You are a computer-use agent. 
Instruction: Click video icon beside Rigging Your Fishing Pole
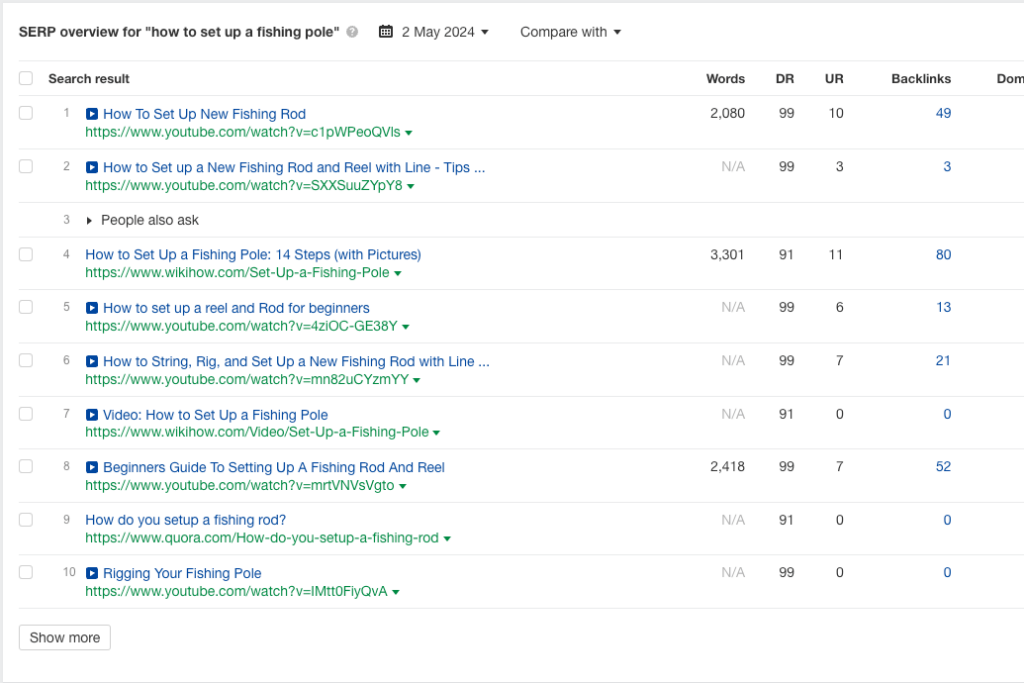pos(92,574)
